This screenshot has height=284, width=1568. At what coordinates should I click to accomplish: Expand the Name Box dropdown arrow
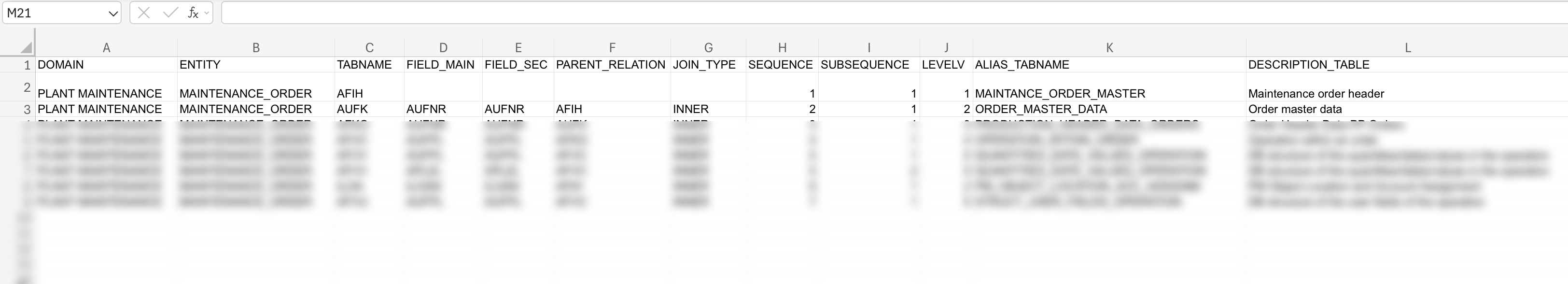(x=113, y=14)
